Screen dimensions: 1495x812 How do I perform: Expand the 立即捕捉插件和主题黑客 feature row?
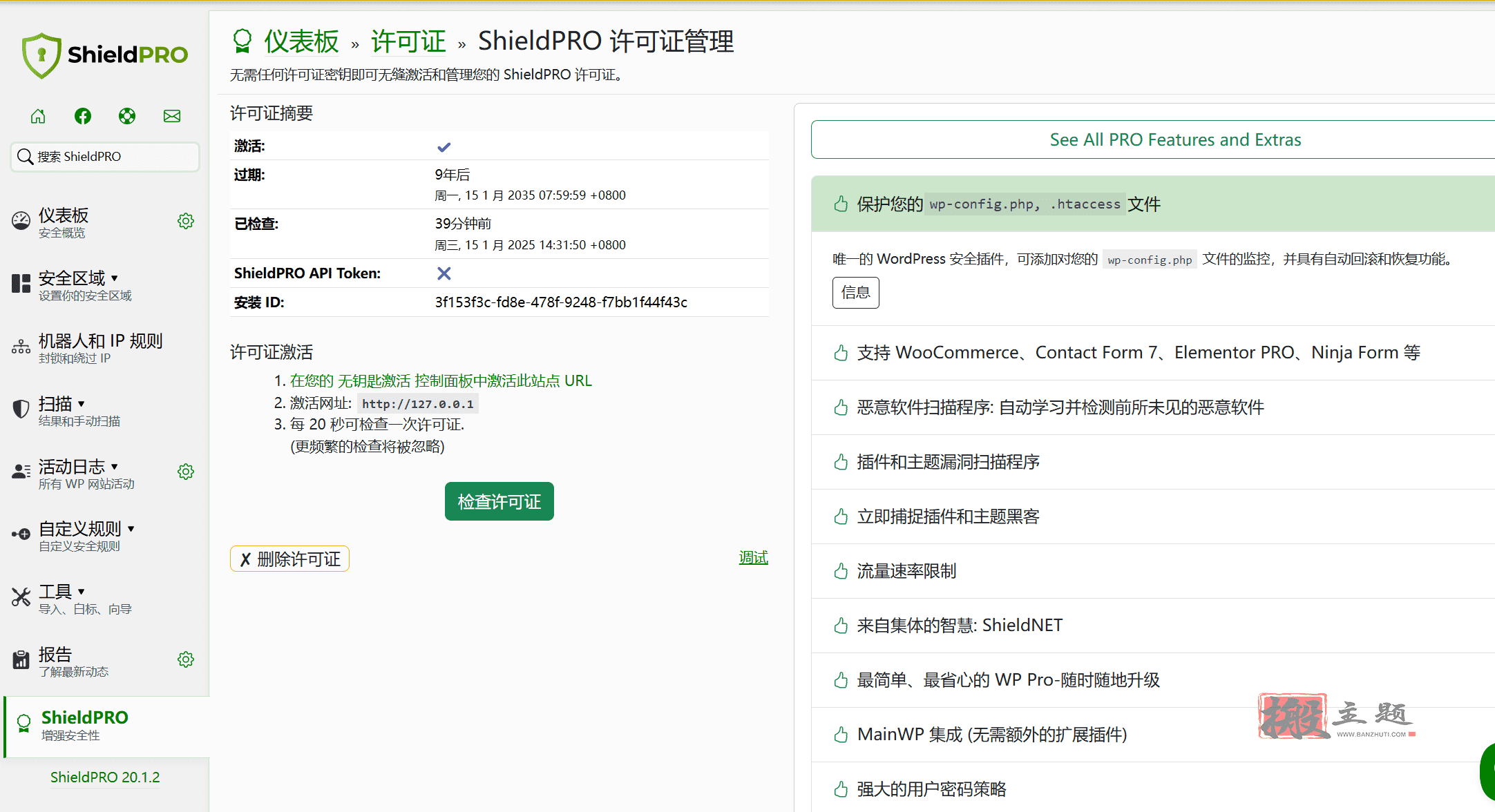point(1153,516)
